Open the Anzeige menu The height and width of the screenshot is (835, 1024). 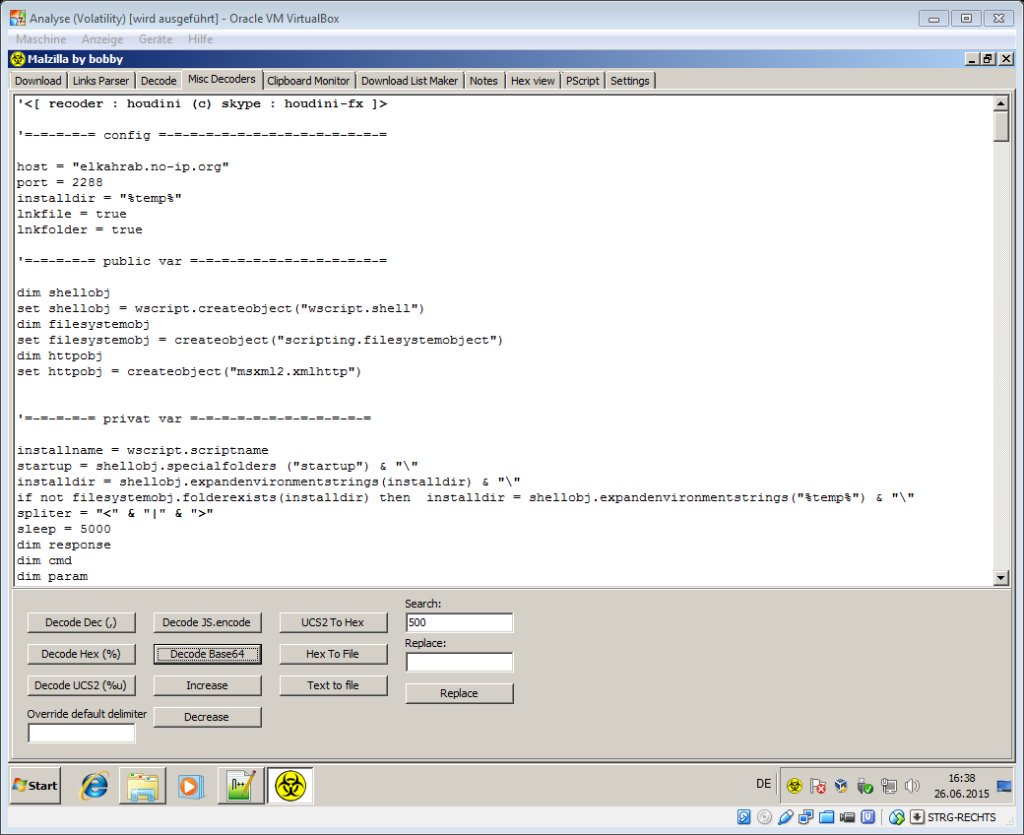[x=102, y=39]
